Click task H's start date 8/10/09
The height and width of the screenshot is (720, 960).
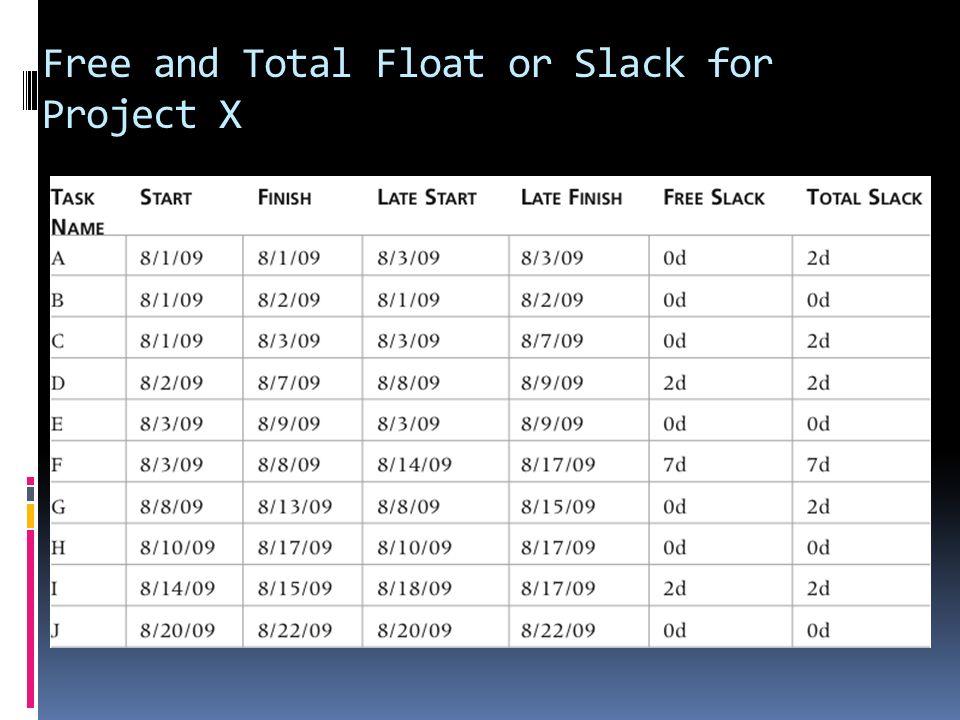pyautogui.click(x=177, y=547)
